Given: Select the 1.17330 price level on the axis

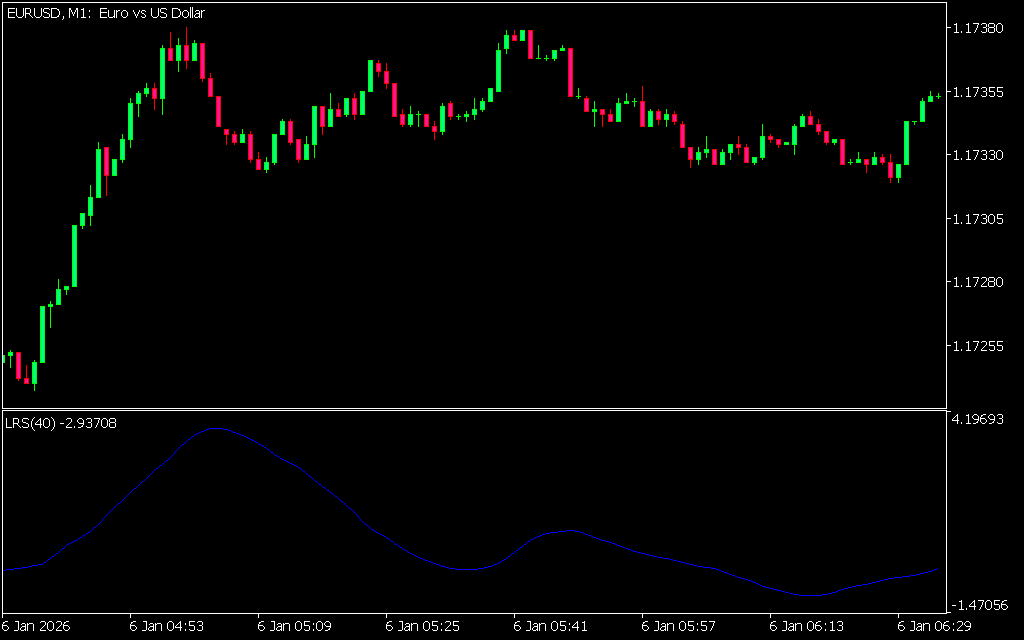Looking at the screenshot, I should pos(981,155).
